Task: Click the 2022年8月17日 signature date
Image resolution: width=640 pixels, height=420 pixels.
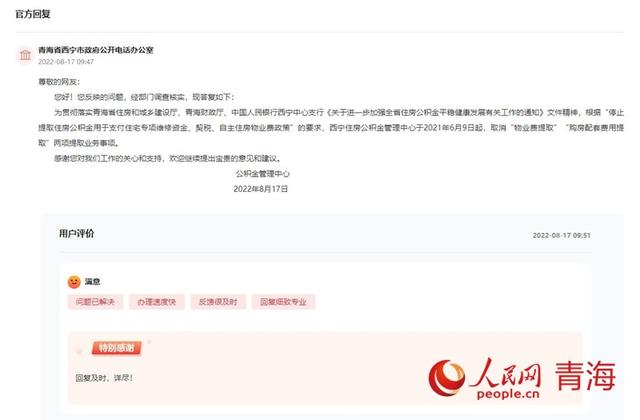Action: click(261, 189)
